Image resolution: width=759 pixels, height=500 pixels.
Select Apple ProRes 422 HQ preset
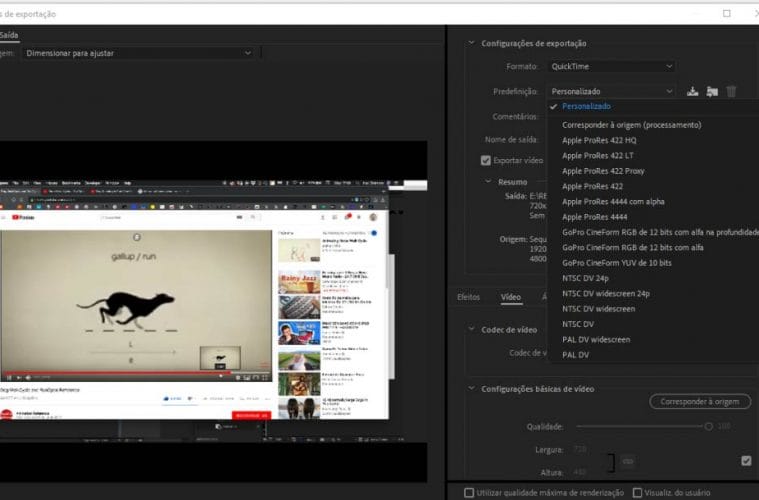[x=599, y=140]
